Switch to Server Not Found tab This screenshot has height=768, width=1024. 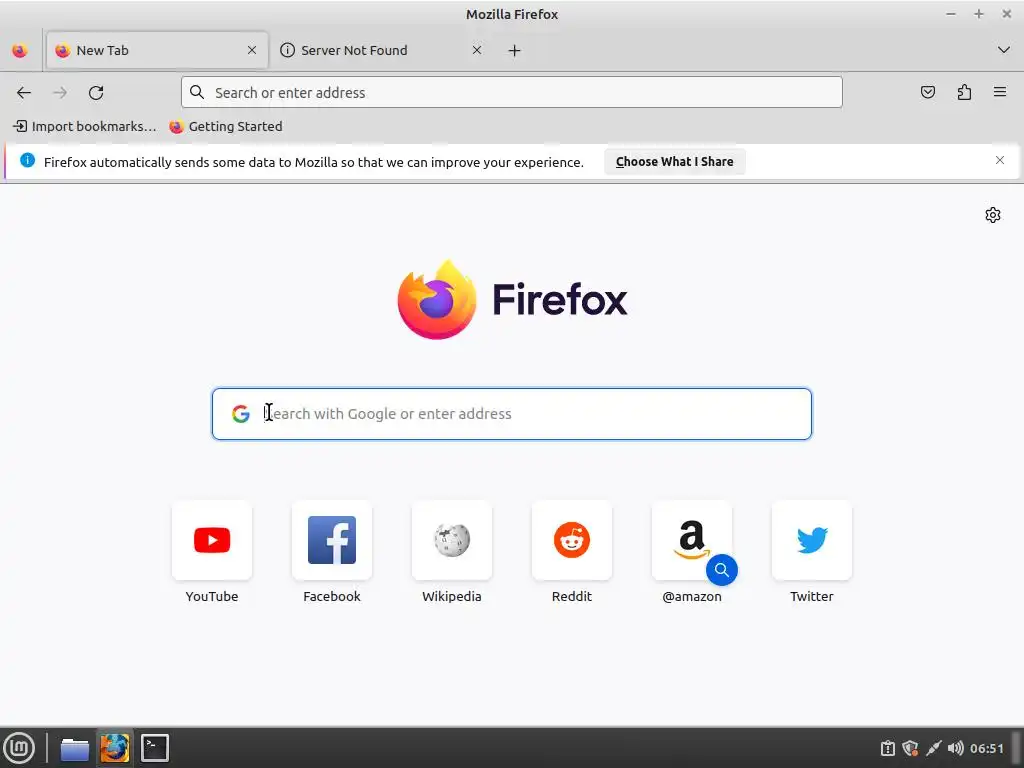(382, 50)
